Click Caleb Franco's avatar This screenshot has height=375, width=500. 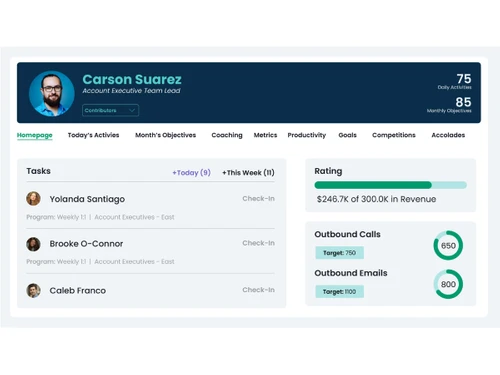(33, 290)
